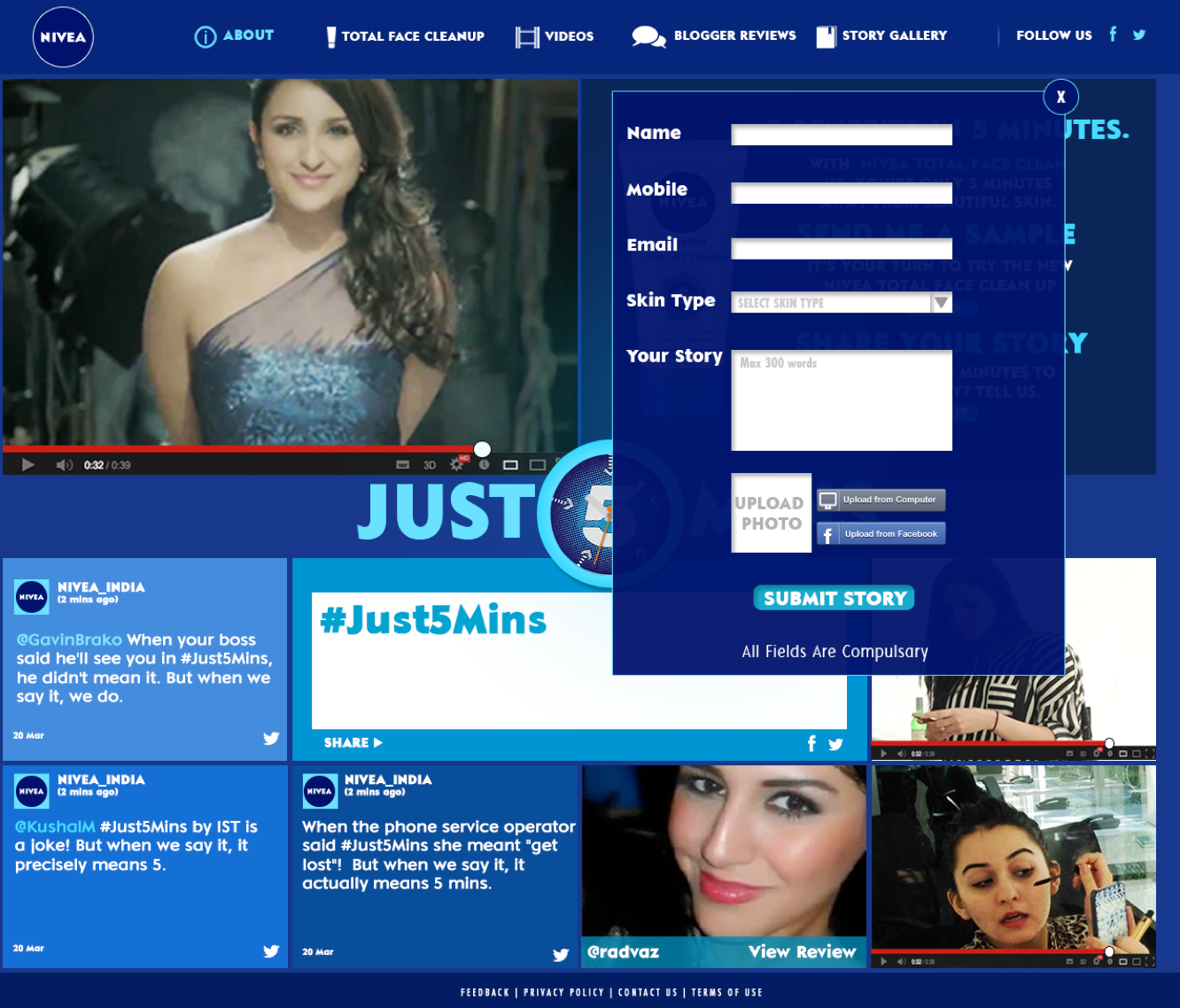This screenshot has height=1008, width=1180.
Task: Click the Mobile input field
Action: click(x=842, y=193)
